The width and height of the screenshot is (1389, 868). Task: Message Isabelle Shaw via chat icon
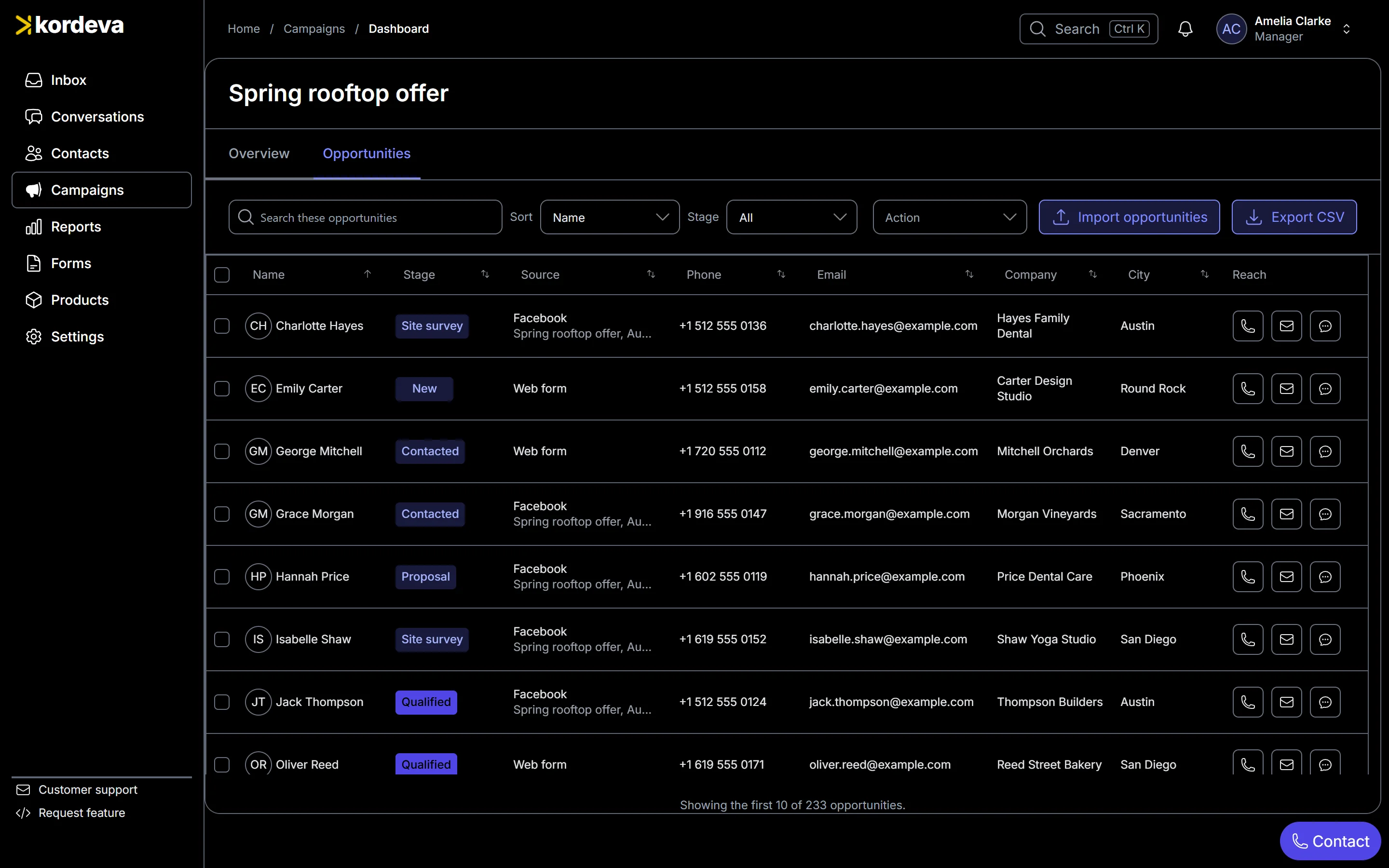point(1325,639)
